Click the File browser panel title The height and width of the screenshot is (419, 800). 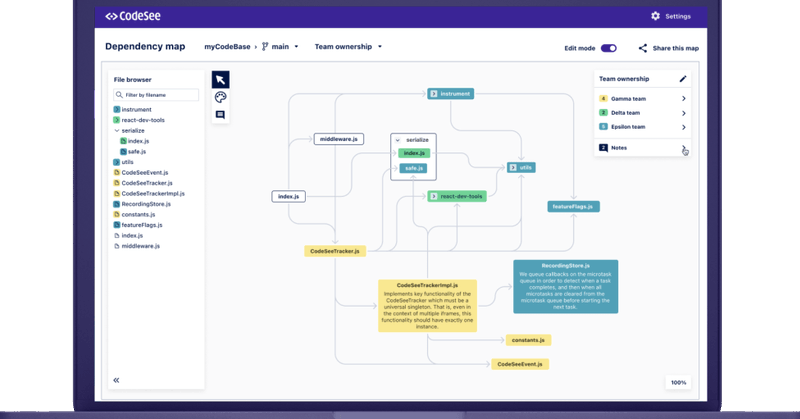[133, 80]
